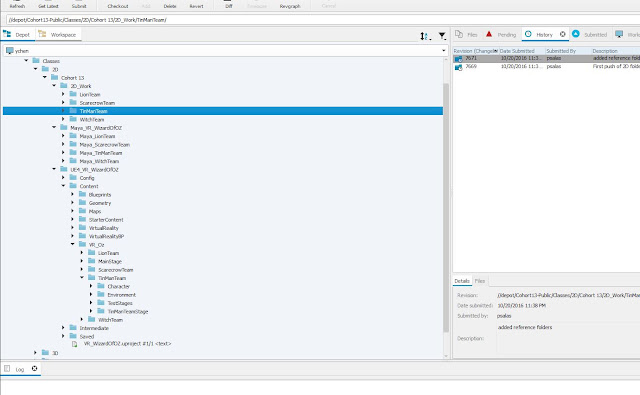
Task: Click the Maps folder icon
Action: coord(82,211)
